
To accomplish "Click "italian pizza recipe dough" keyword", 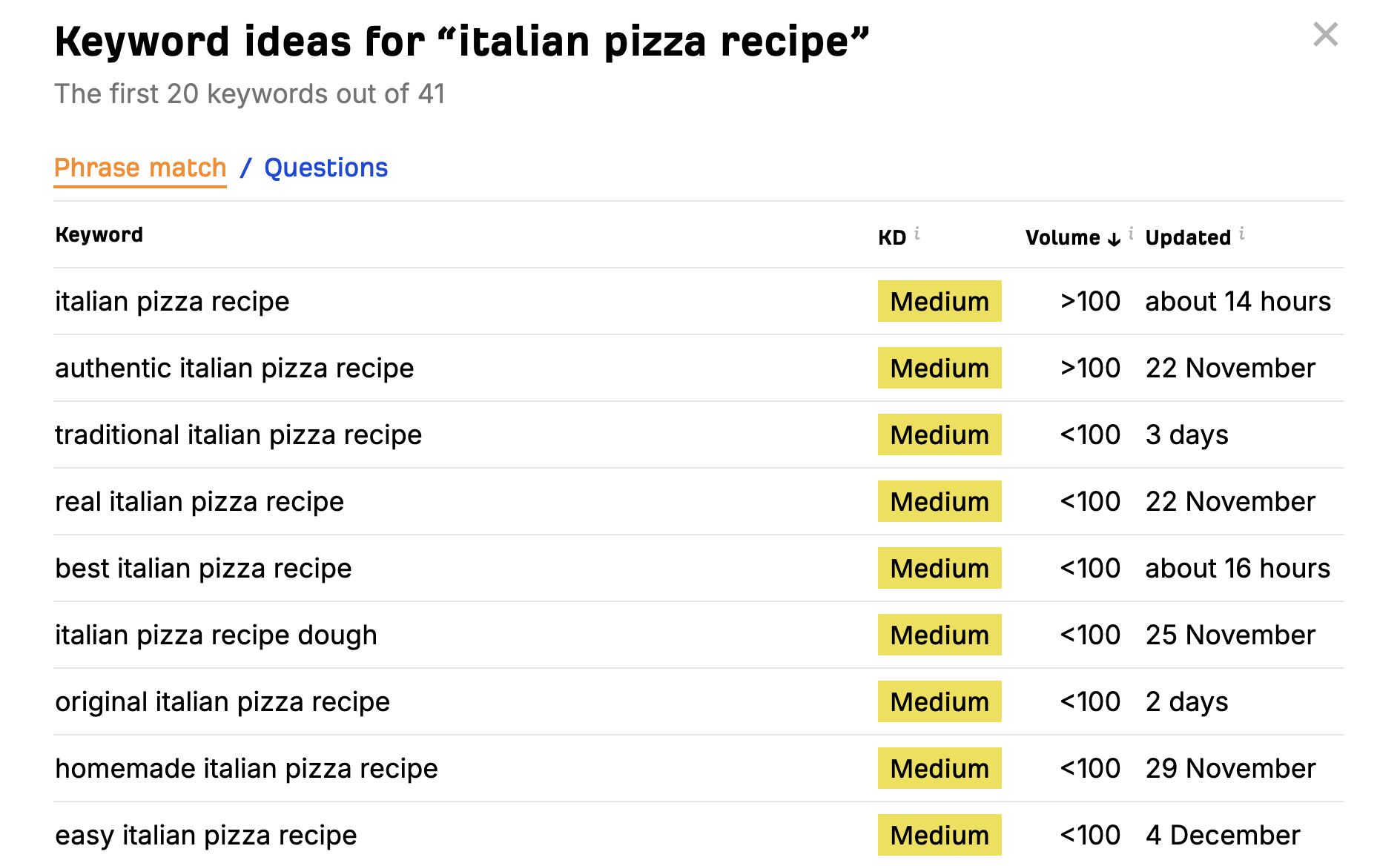I will tap(216, 635).
